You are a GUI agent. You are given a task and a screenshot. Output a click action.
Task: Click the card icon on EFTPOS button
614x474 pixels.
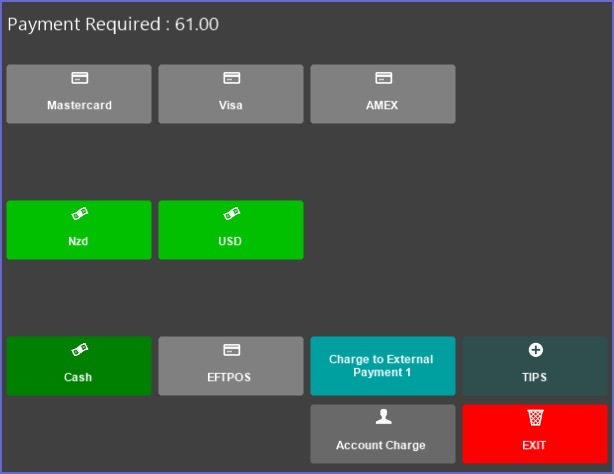point(231,350)
